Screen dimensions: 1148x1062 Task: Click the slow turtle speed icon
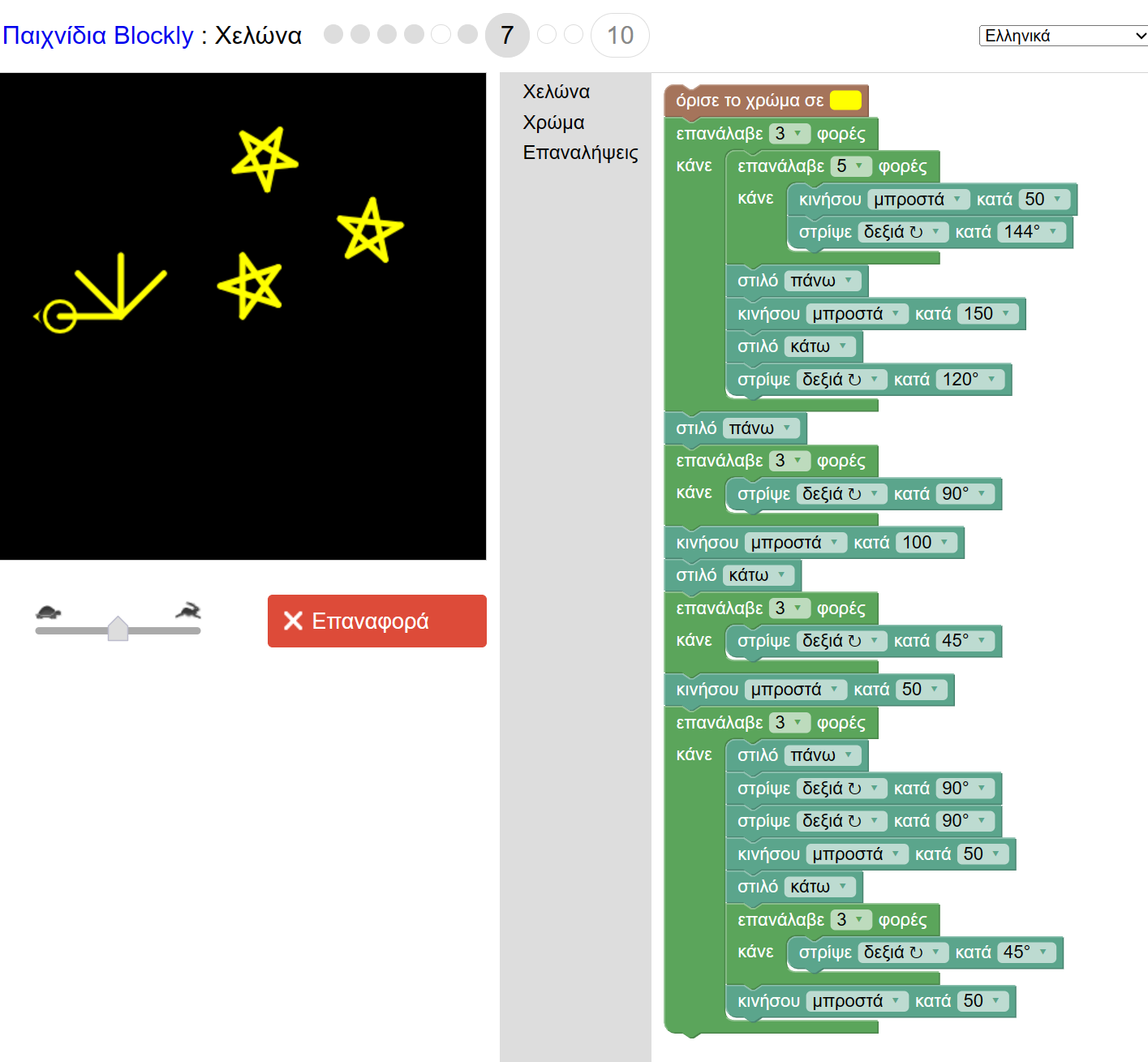click(x=49, y=612)
